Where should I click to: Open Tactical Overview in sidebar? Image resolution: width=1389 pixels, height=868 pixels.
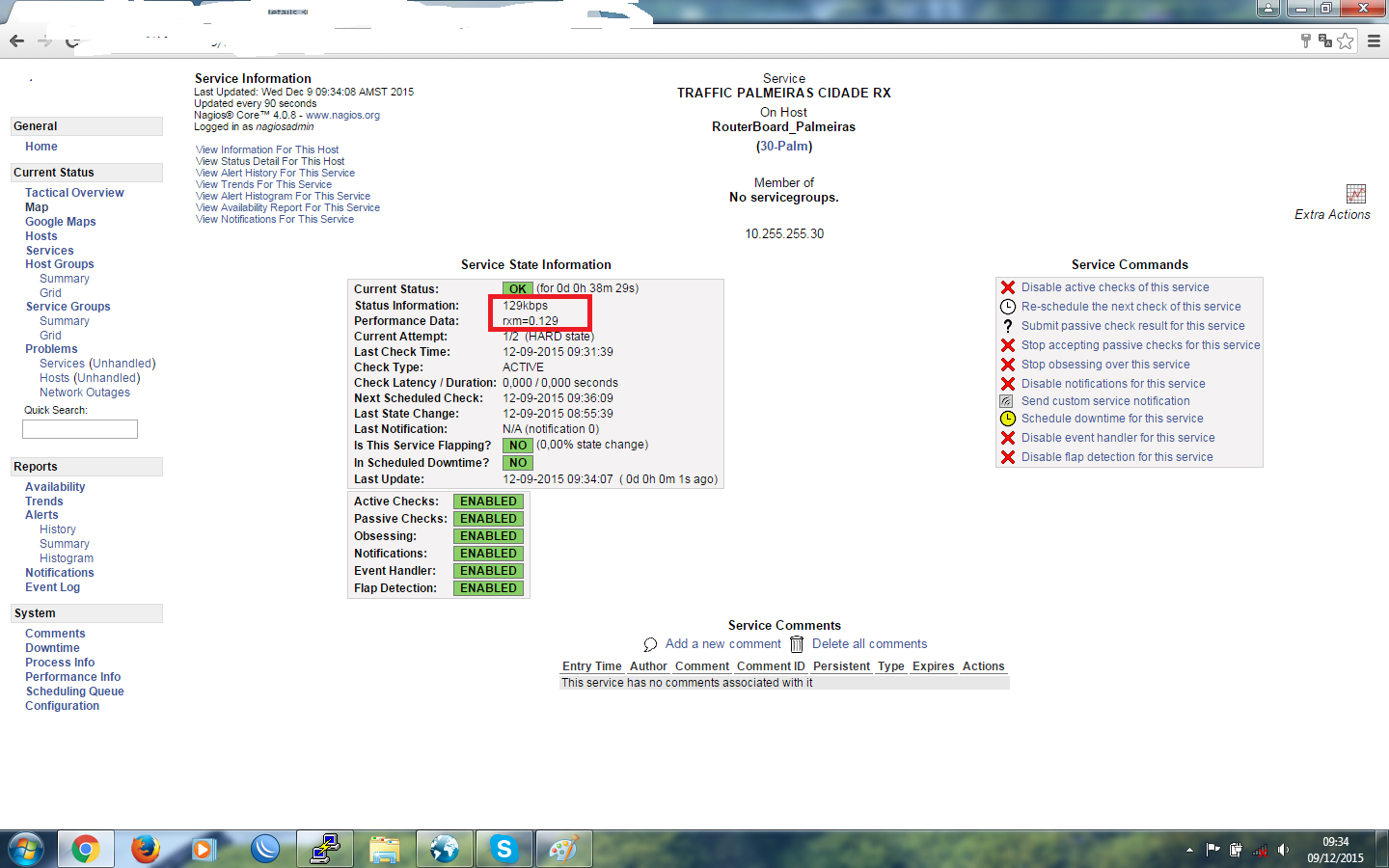74,193
